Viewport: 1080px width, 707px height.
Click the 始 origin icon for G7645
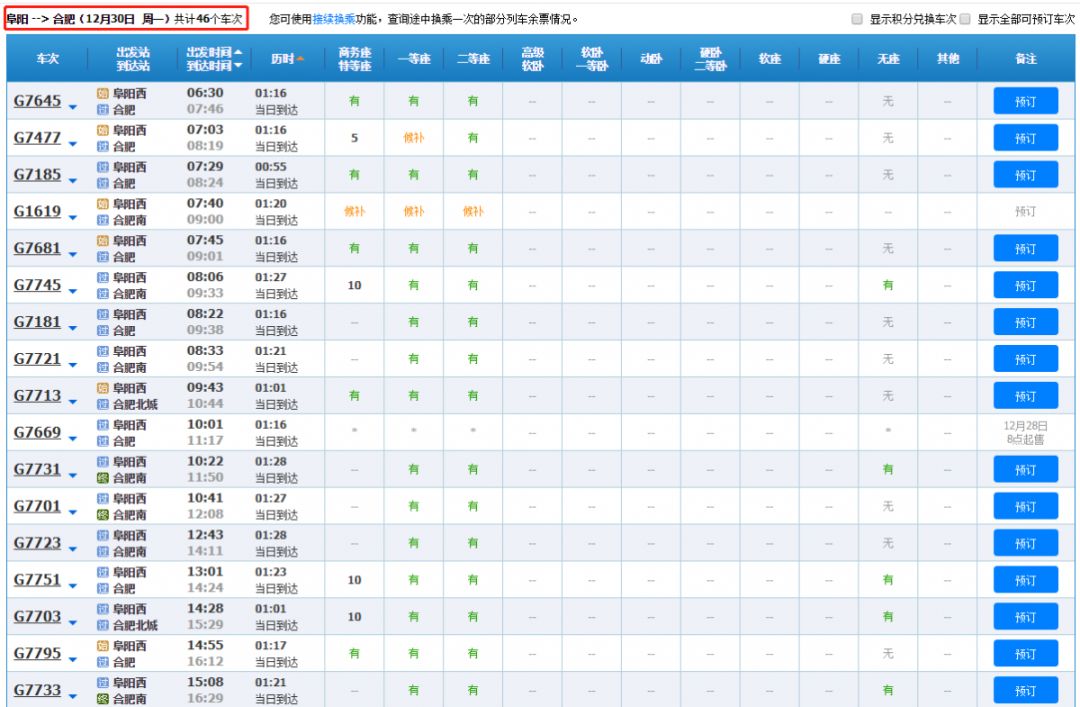click(102, 93)
